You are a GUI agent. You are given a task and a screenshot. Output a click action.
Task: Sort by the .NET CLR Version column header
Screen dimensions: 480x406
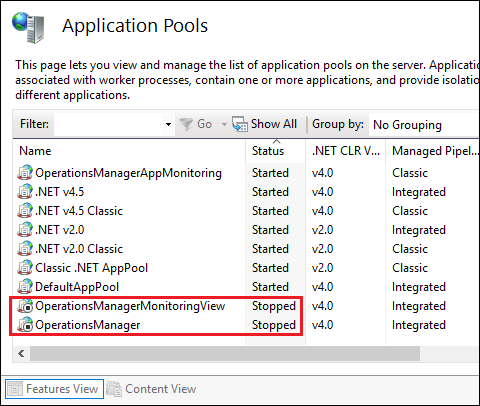345,151
